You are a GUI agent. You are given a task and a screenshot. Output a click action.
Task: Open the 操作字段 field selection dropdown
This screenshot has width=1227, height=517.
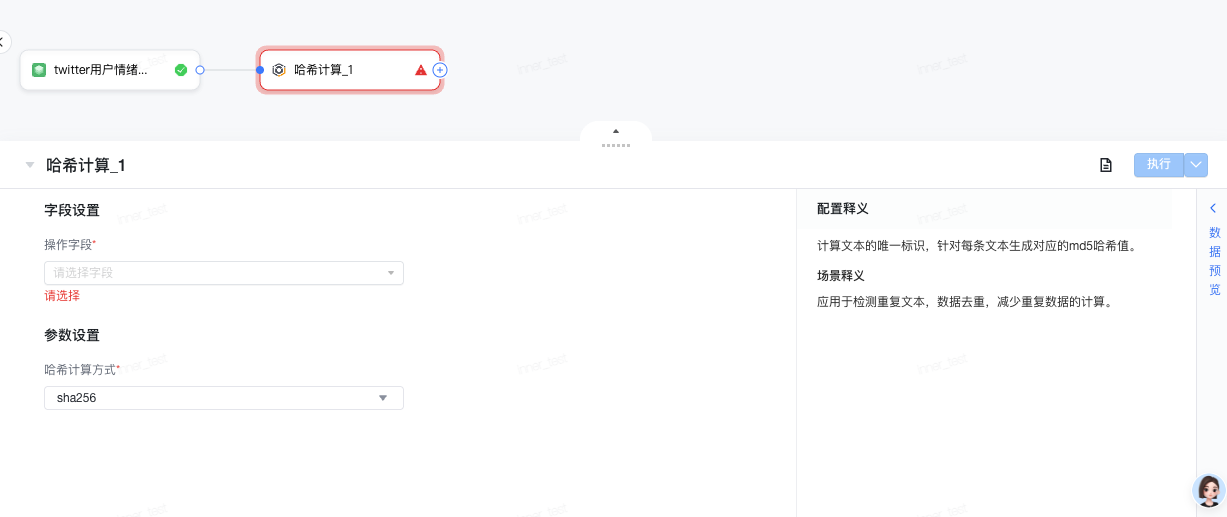224,273
